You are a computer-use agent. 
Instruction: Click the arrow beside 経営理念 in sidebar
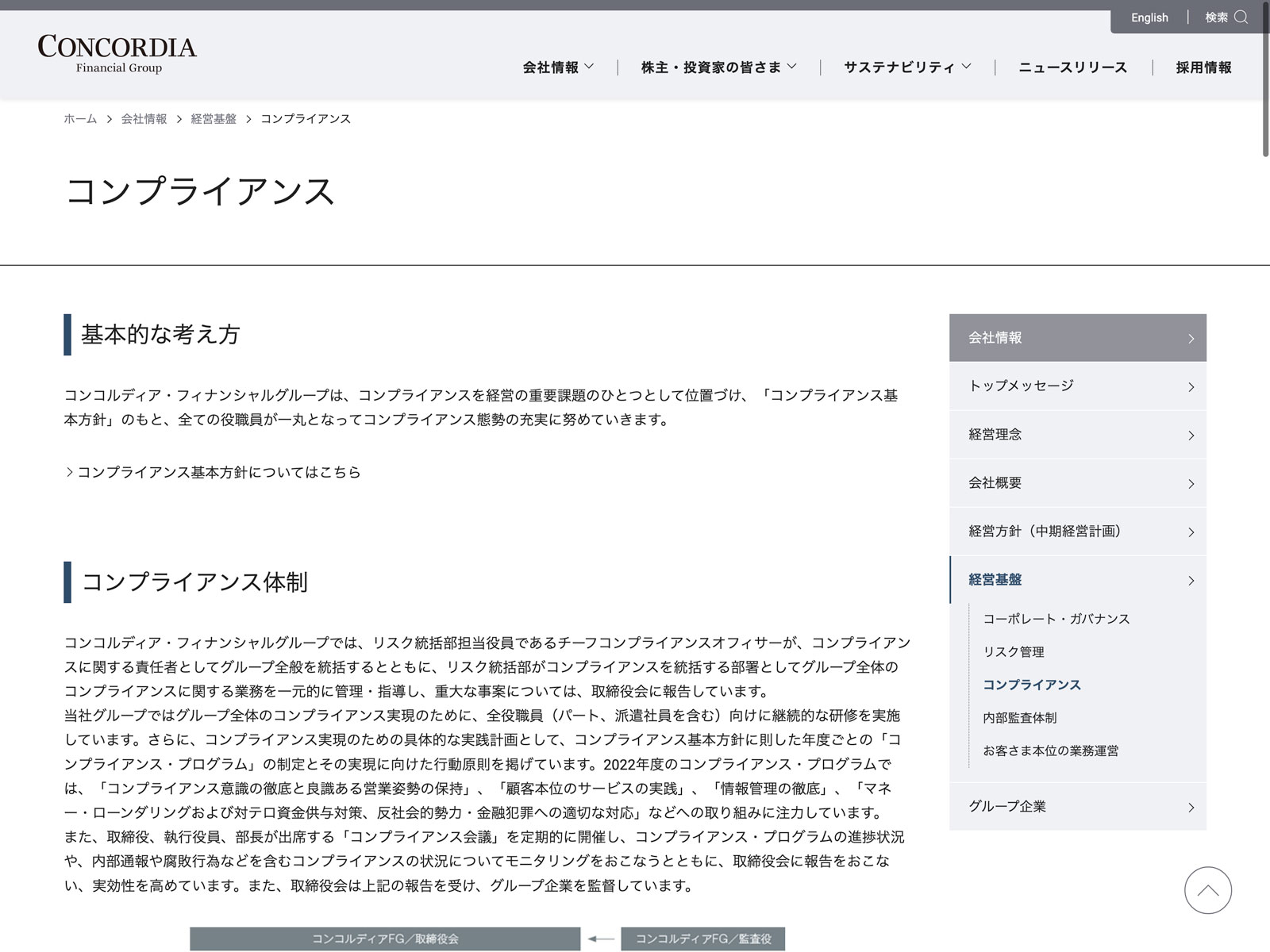point(1191,436)
